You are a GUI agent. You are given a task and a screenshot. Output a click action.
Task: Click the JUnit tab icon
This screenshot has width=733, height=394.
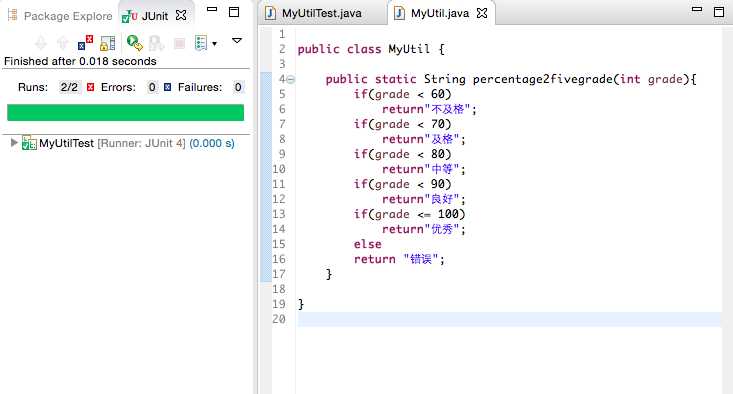[x=129, y=16]
